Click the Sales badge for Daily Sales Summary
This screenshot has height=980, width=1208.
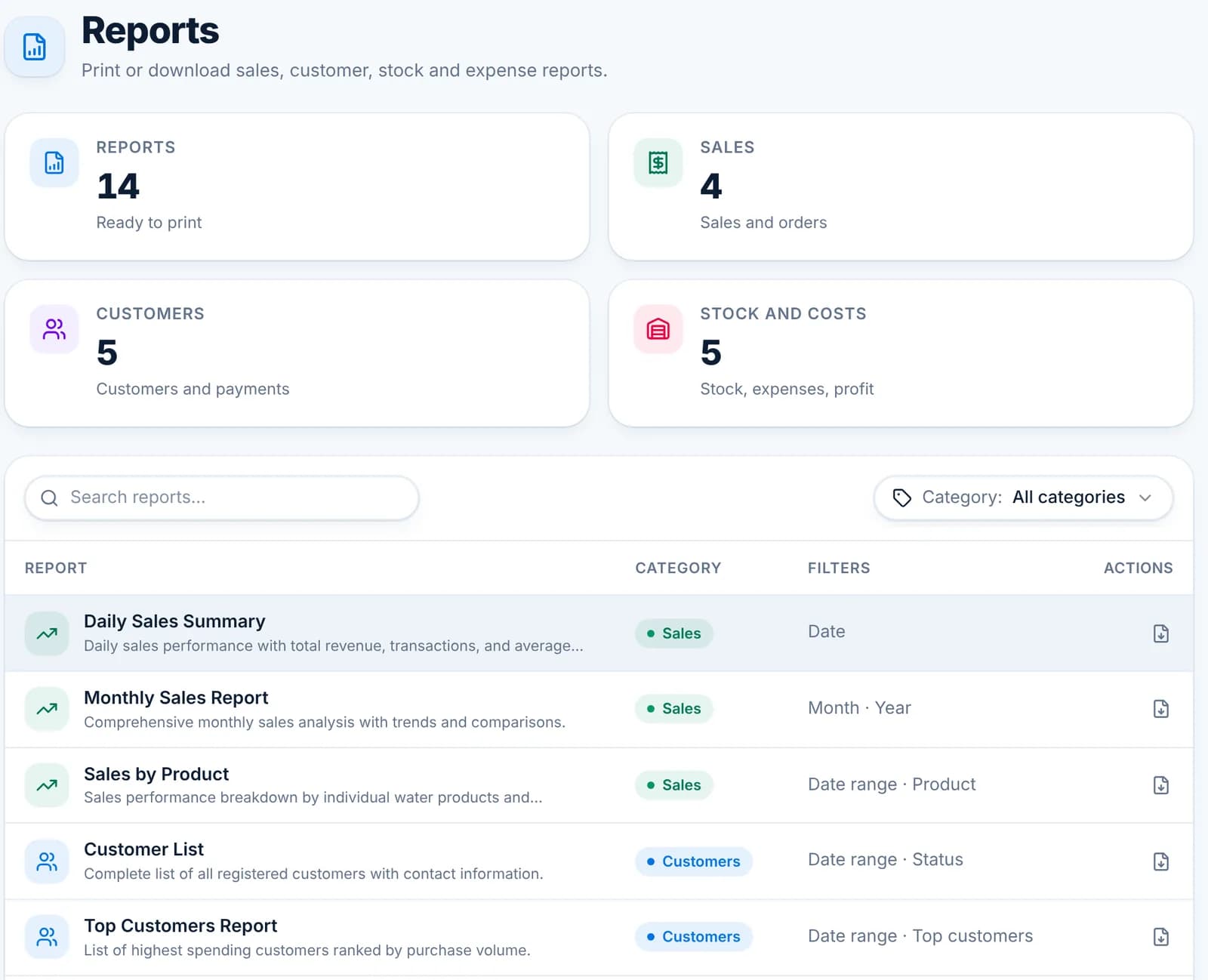tap(674, 633)
